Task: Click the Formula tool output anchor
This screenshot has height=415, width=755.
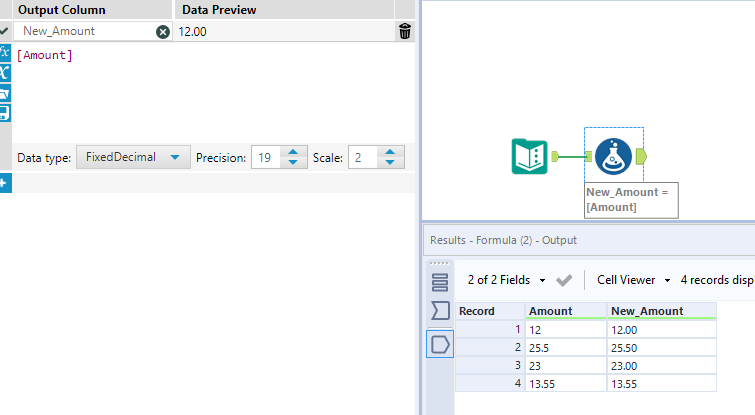Action: (x=641, y=156)
